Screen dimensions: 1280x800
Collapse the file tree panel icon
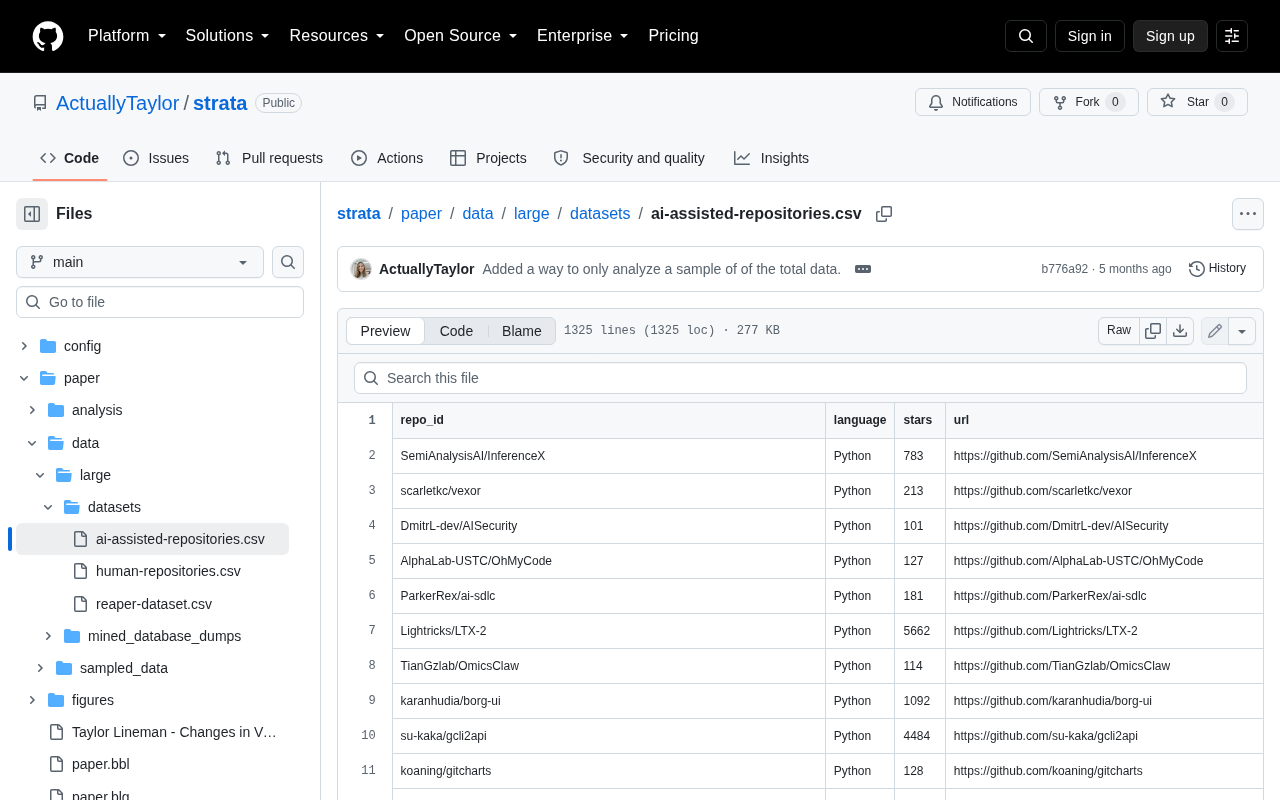point(32,214)
